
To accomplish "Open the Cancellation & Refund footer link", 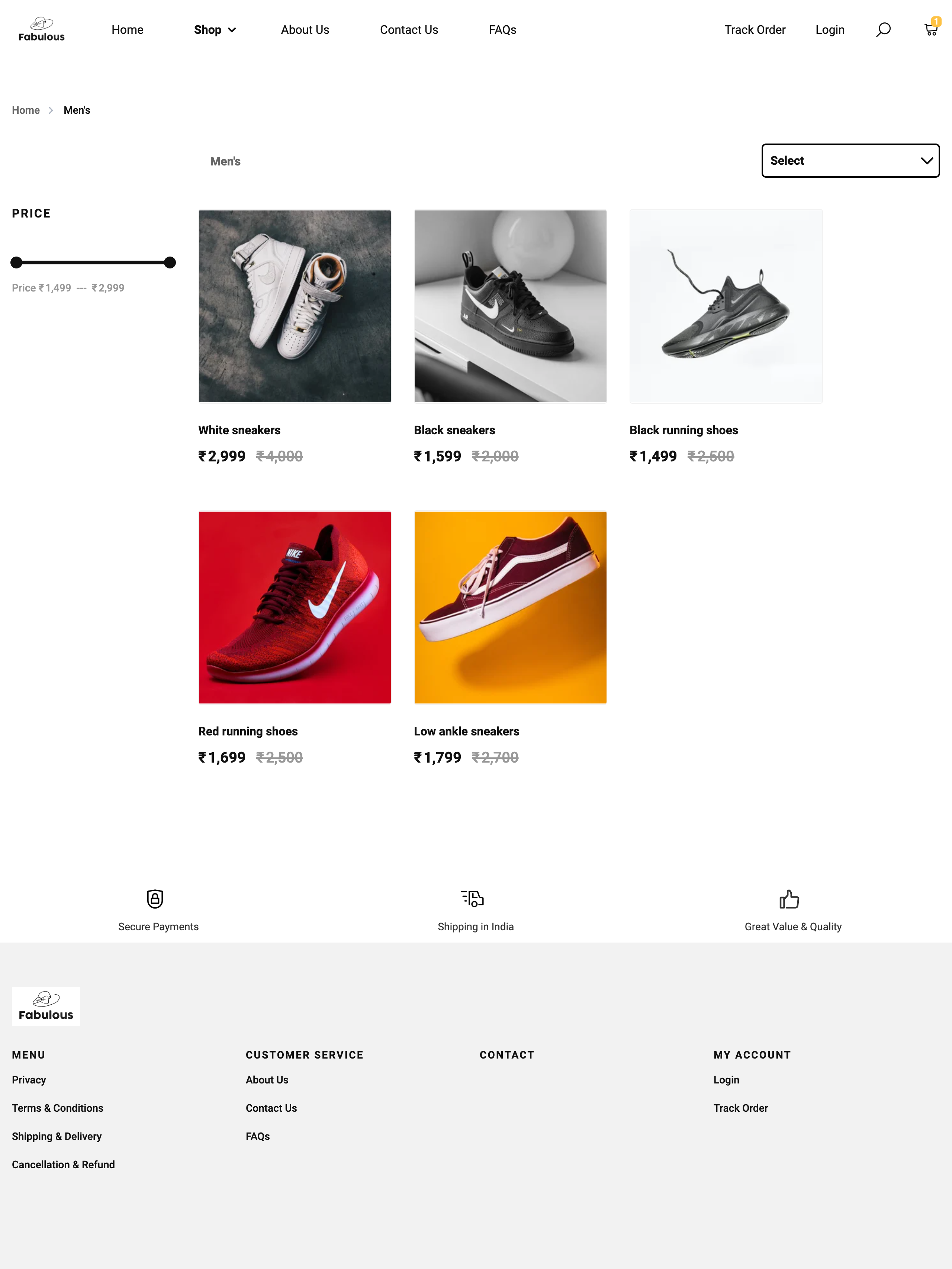I will [63, 1165].
